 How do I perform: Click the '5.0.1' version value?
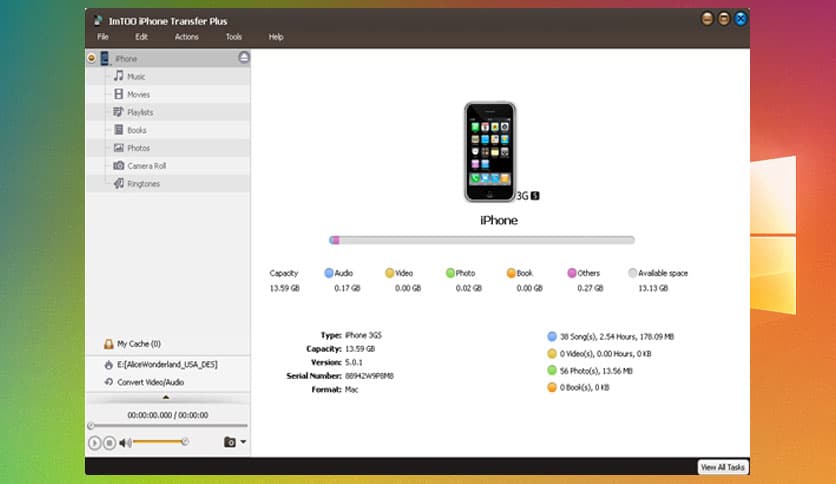pyautogui.click(x=354, y=362)
